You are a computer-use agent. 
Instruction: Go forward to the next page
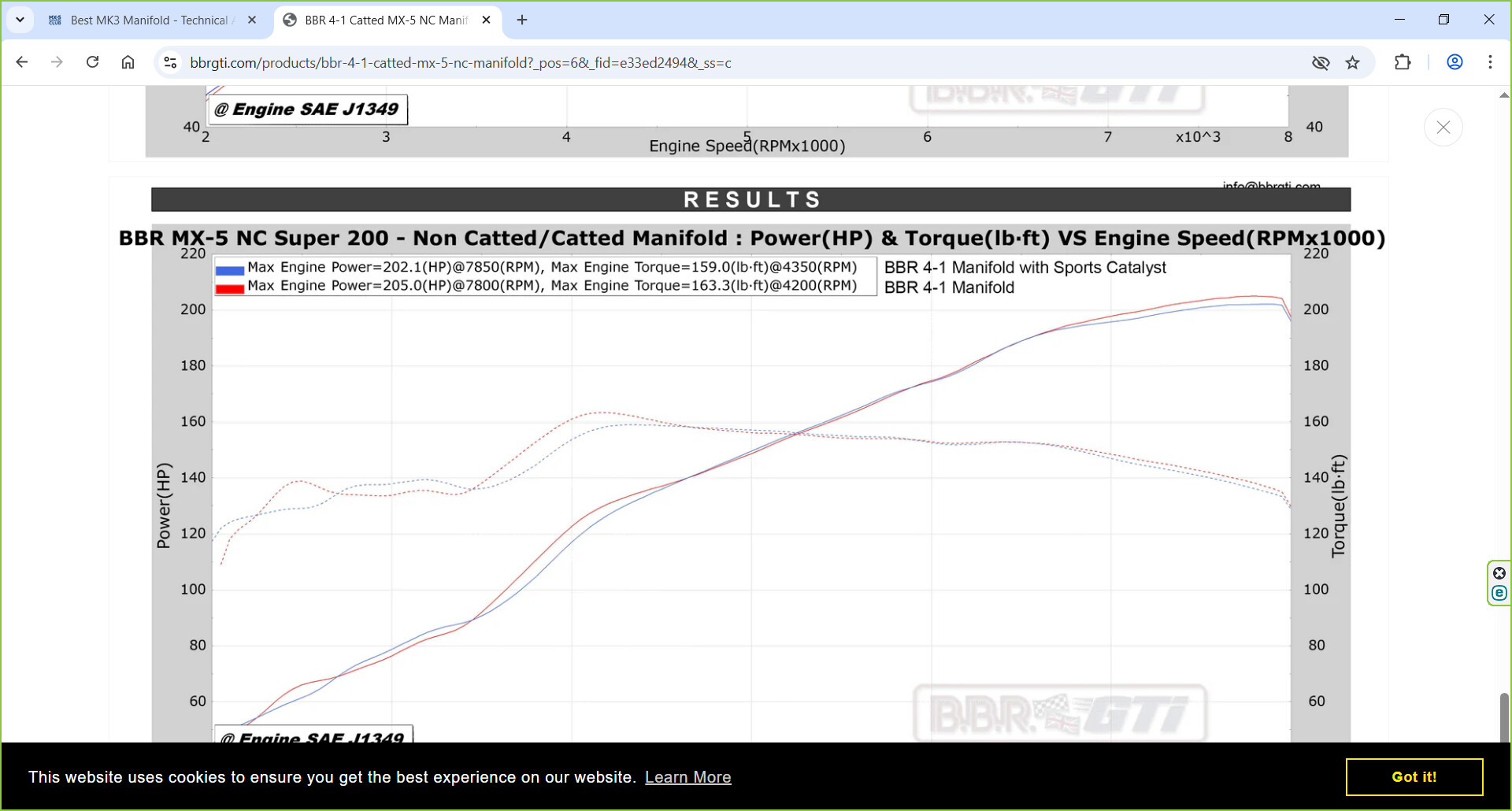[x=57, y=62]
